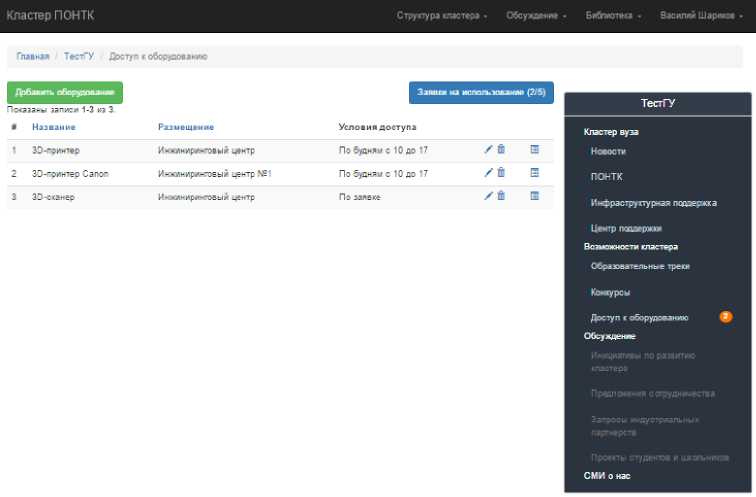This screenshot has height=497, width=756.
Task: Edit the 3D-сканер entry with pencil icon
Action: coord(488,196)
